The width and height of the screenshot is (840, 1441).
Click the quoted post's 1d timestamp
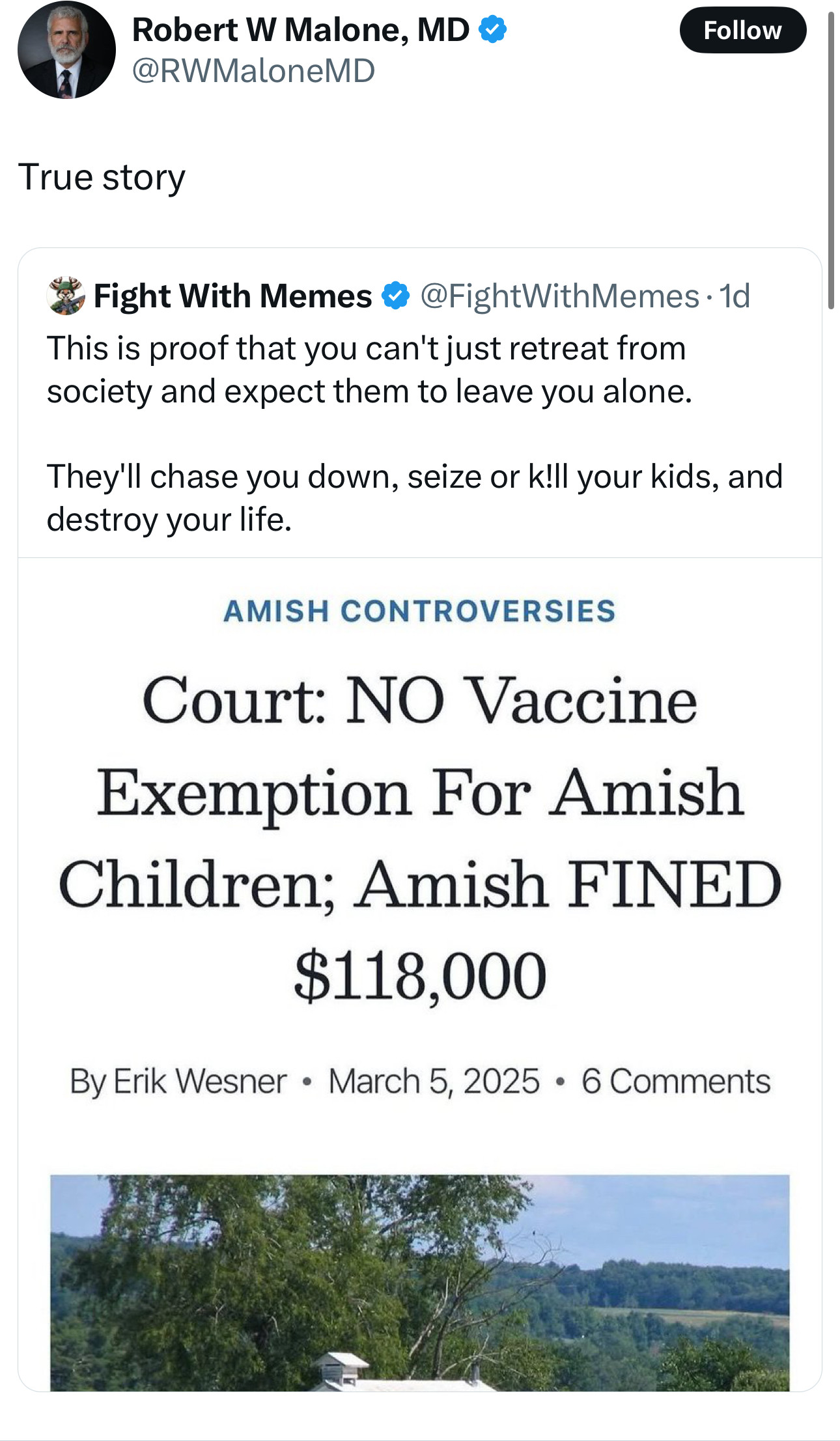[x=735, y=296]
